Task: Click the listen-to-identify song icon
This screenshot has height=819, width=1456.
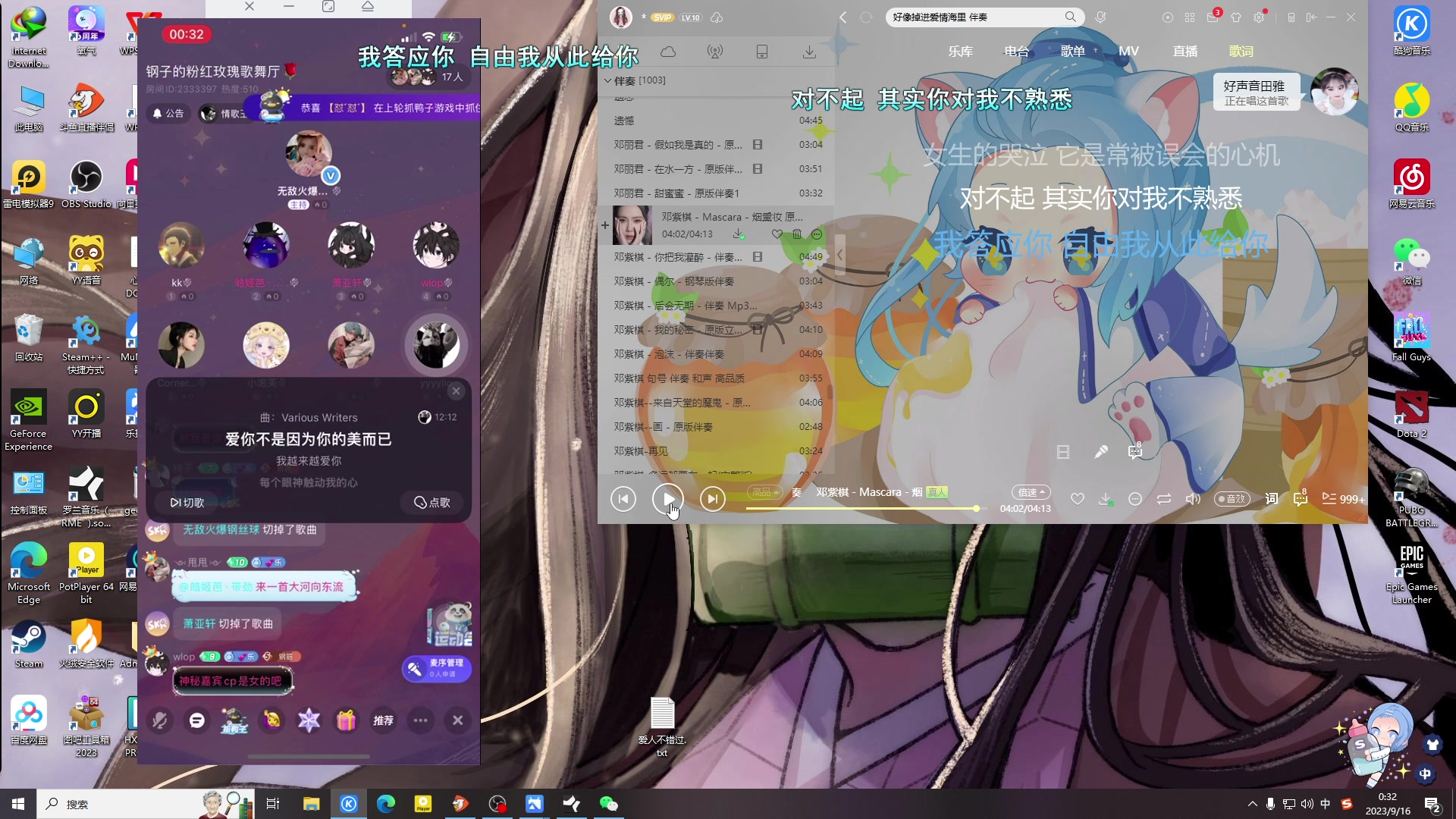Action: click(x=1101, y=17)
